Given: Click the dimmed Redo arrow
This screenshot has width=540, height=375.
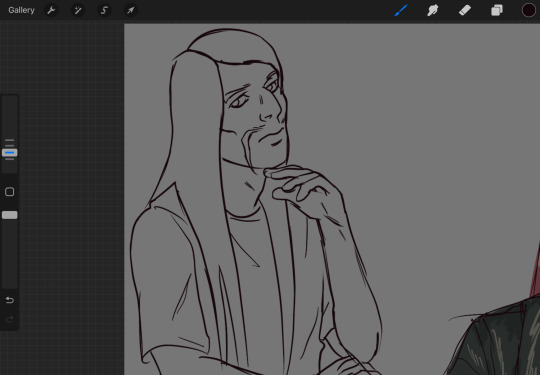Looking at the screenshot, I should pos(10,320).
